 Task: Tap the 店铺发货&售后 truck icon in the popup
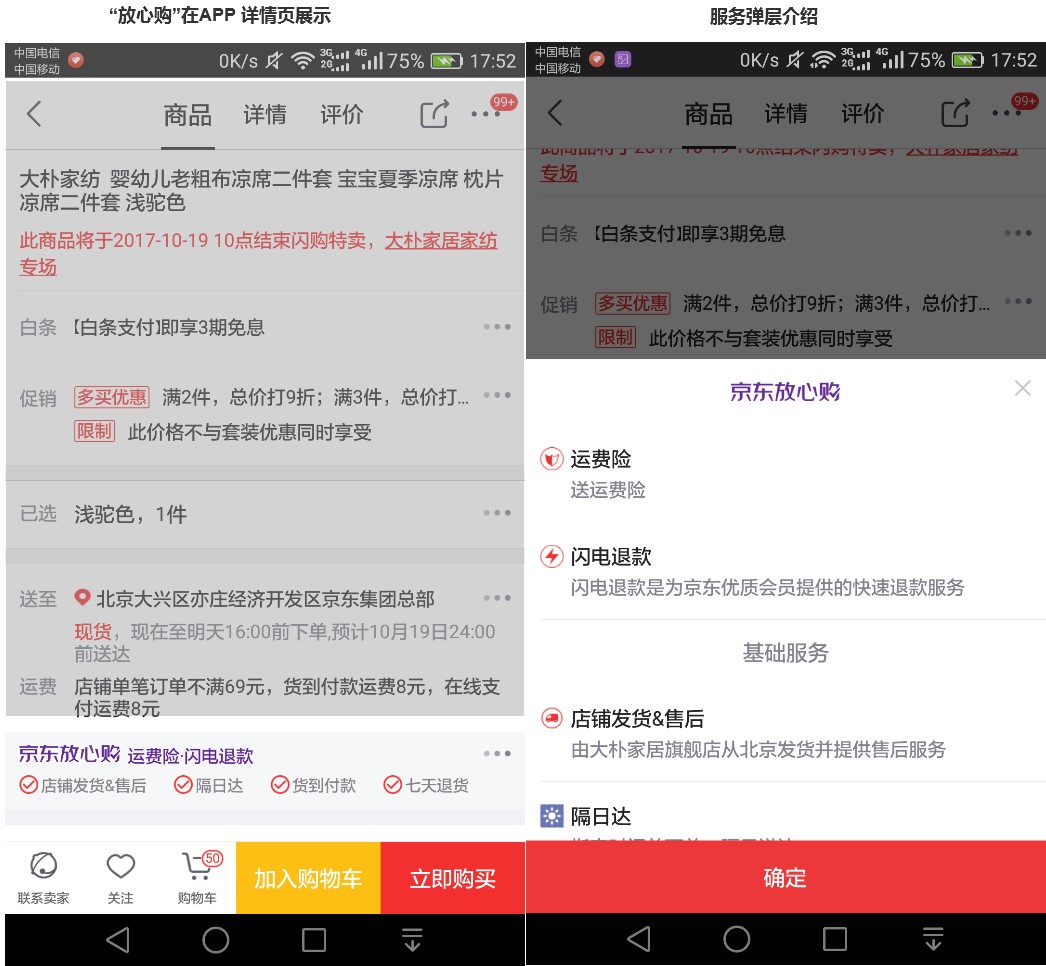[552, 718]
